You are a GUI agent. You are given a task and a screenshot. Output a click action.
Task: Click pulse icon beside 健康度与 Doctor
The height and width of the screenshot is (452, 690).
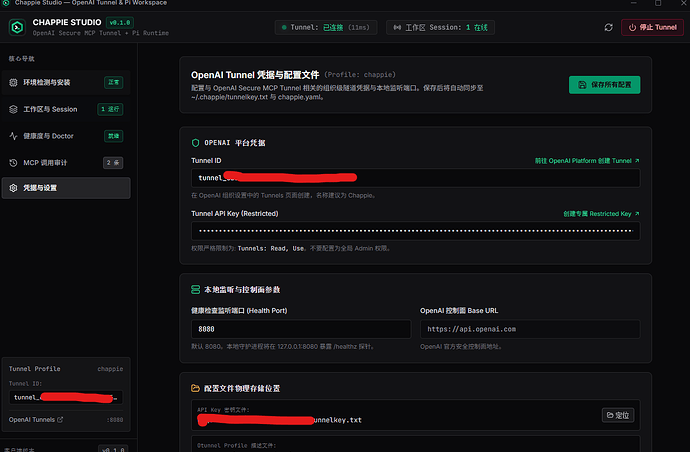pos(13,136)
